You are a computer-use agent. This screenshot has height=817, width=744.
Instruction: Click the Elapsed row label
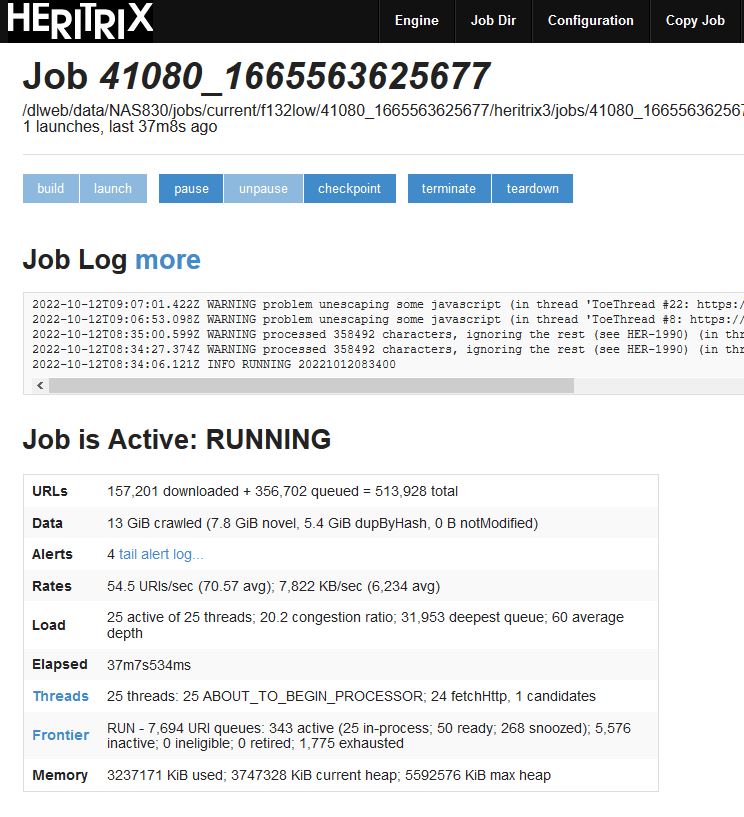(59, 665)
